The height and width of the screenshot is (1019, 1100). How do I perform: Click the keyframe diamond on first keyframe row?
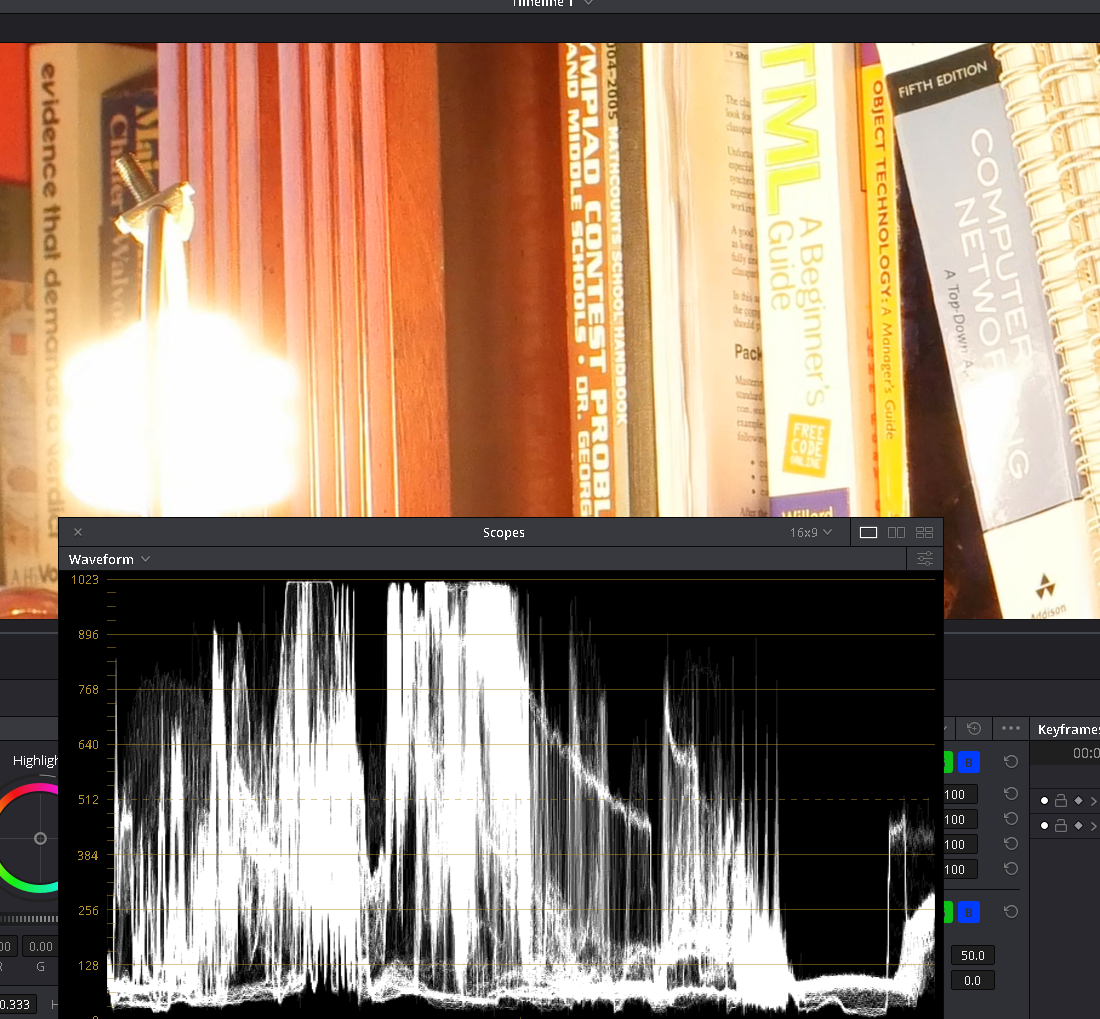(x=1078, y=800)
